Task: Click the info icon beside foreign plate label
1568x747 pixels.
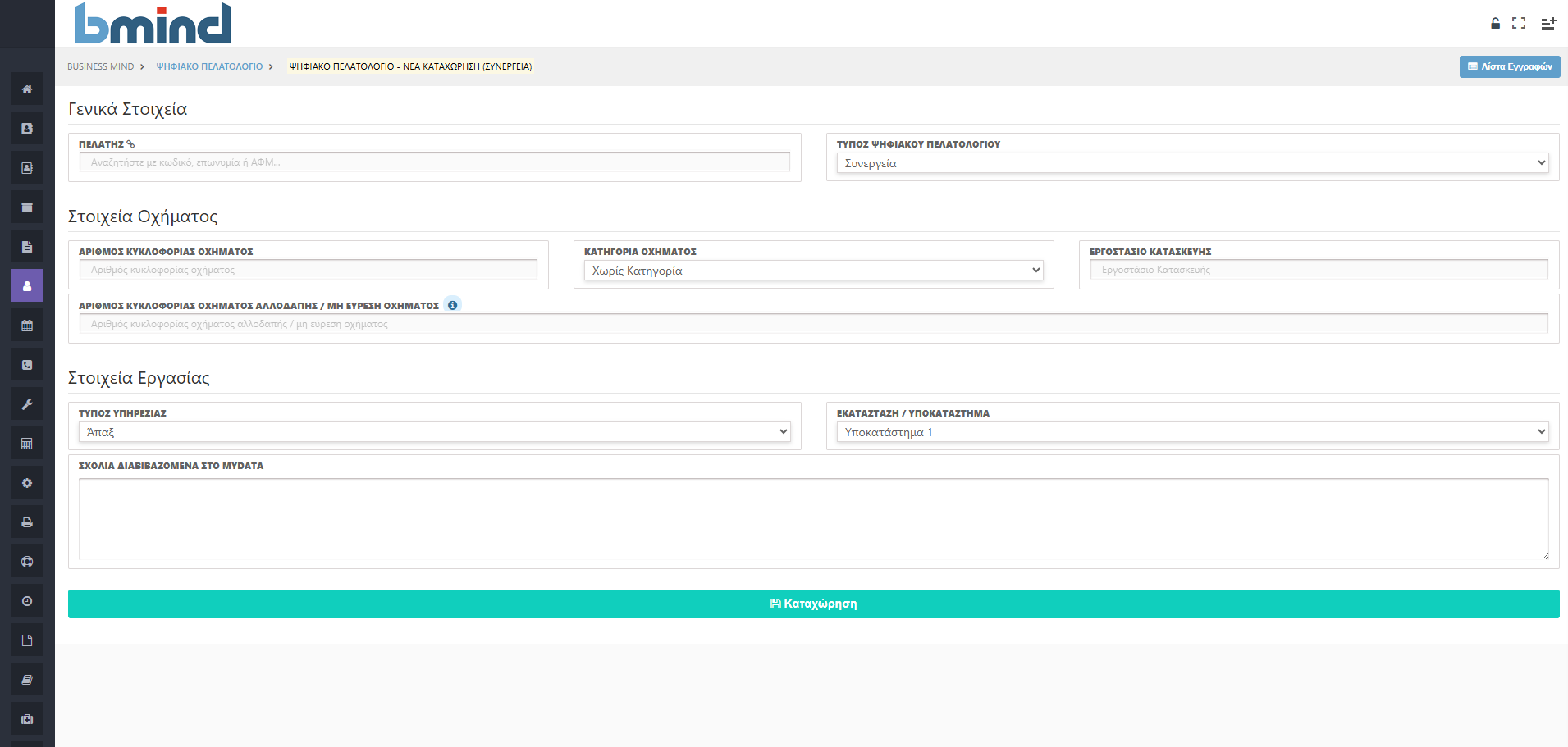Action: pyautogui.click(x=452, y=305)
